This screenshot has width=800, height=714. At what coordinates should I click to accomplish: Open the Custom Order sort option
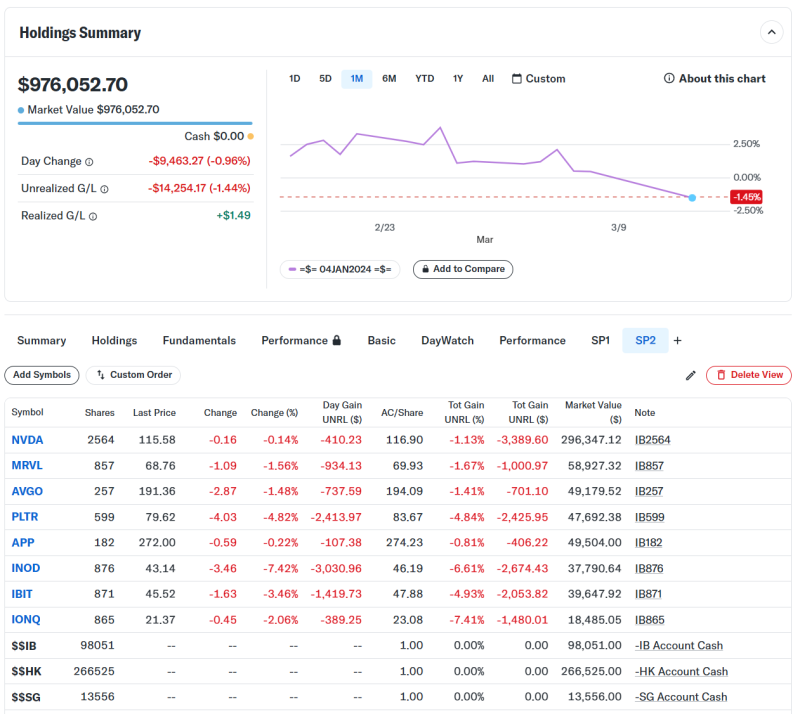point(134,375)
